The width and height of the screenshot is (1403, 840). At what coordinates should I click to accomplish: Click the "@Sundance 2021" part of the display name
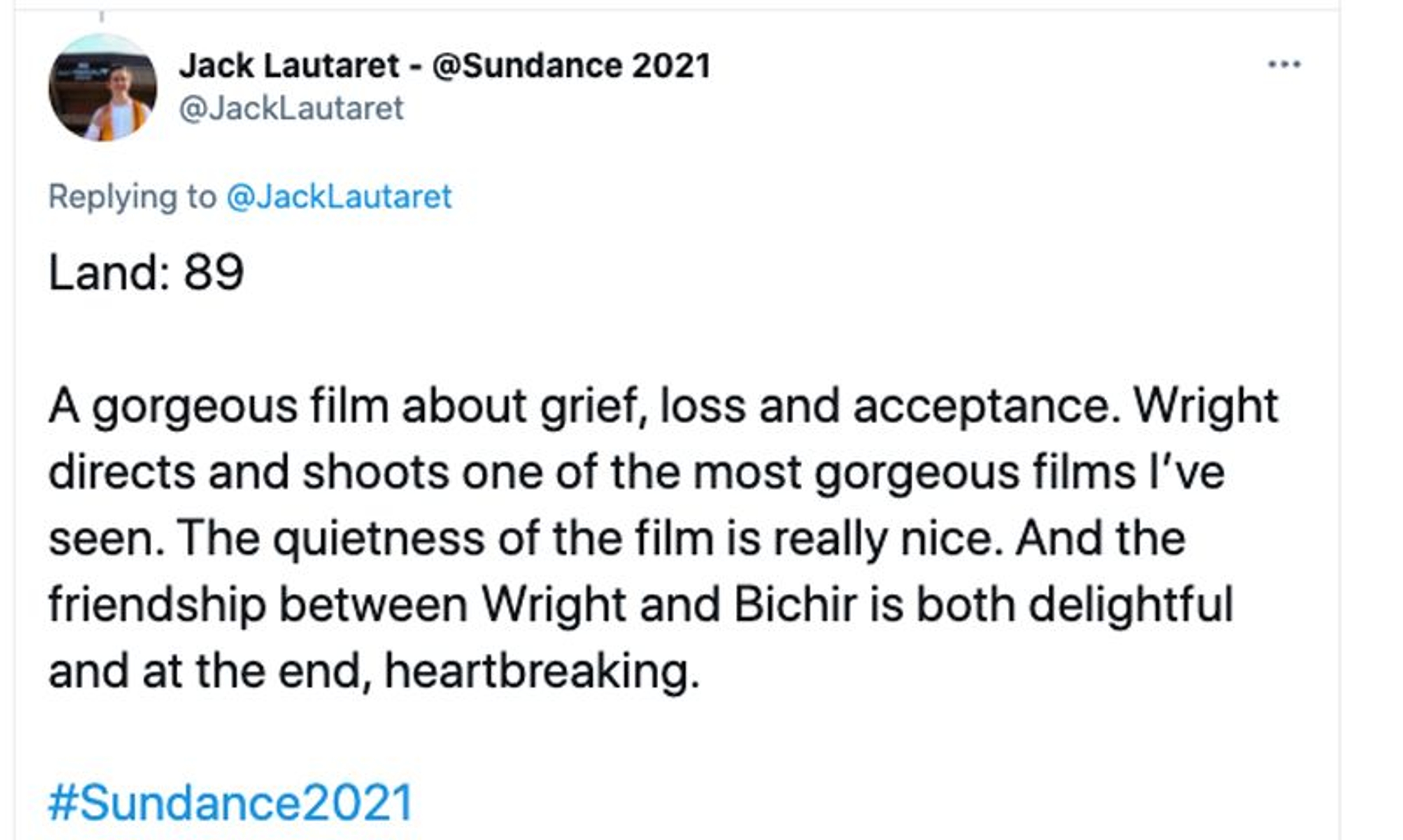coord(571,66)
